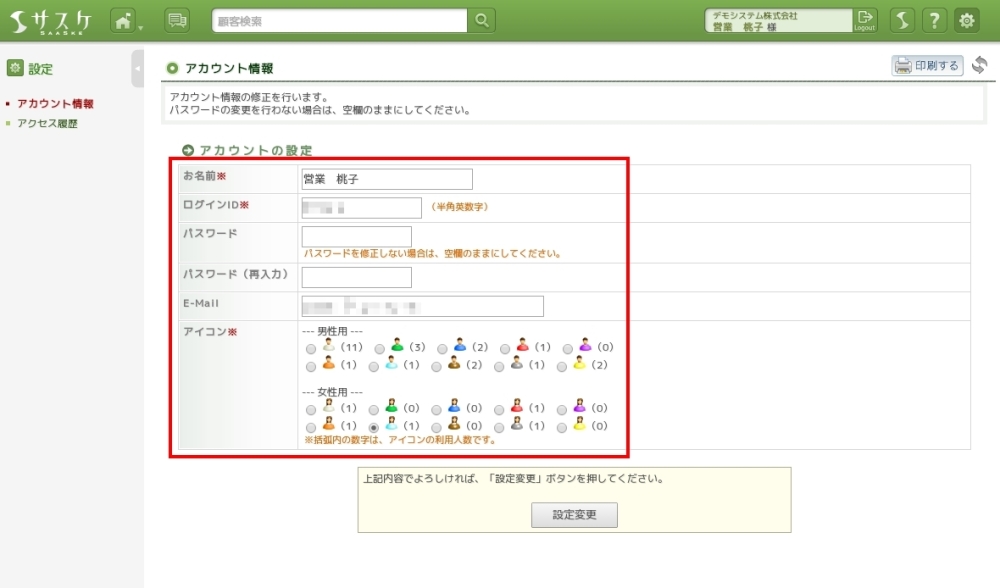1000x588 pixels.
Task: Click the 印刷する print button
Action: (x=927, y=66)
